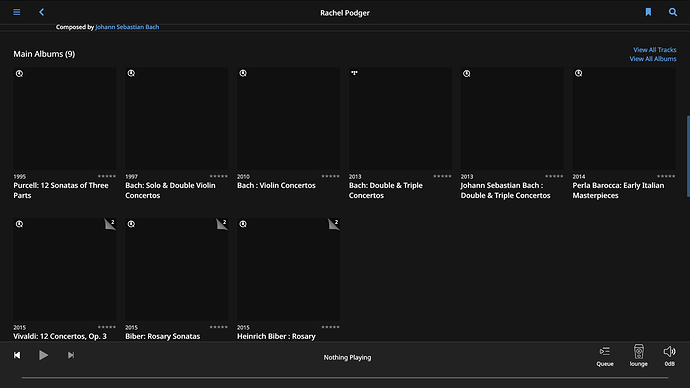Click source badge on Vivaldi 12 Concertos cover

pos(19,224)
